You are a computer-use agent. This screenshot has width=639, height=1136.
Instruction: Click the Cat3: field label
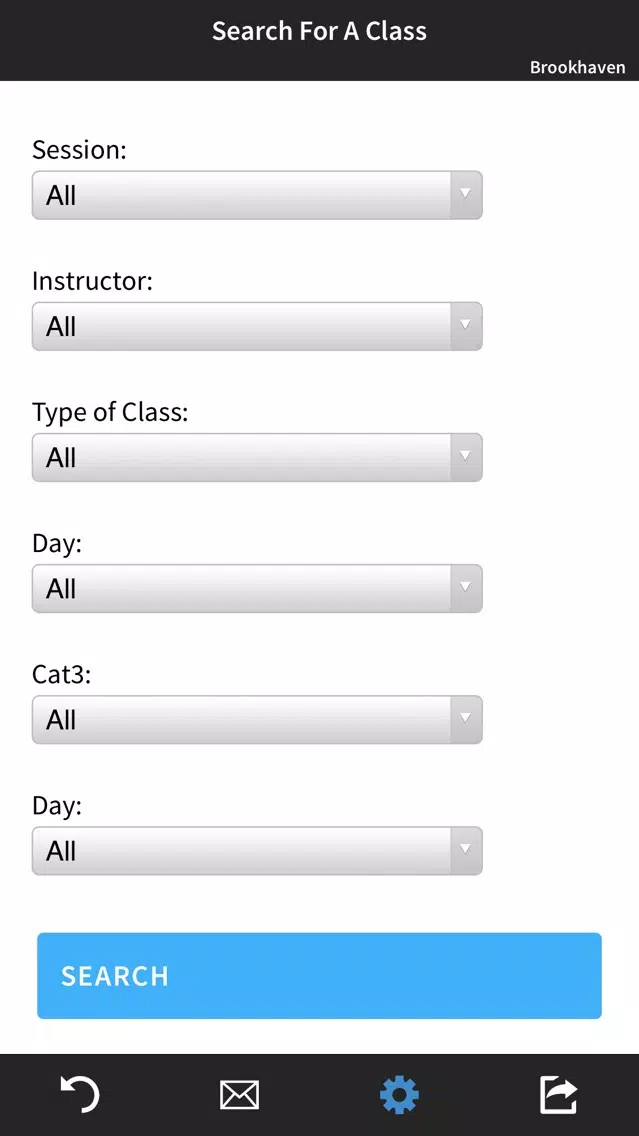pos(62,674)
